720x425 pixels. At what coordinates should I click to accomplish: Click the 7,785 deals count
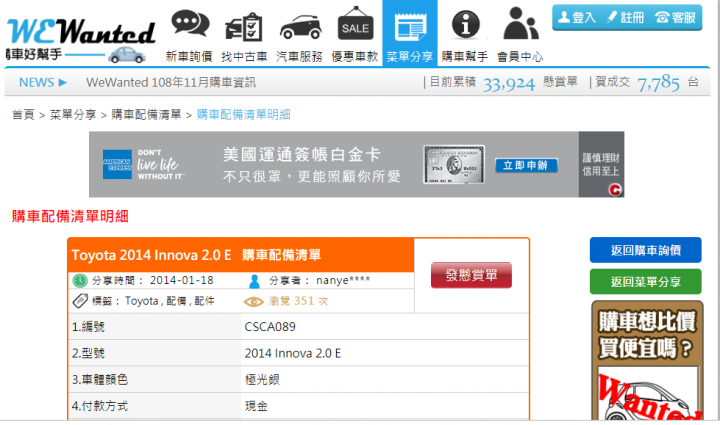[658, 84]
